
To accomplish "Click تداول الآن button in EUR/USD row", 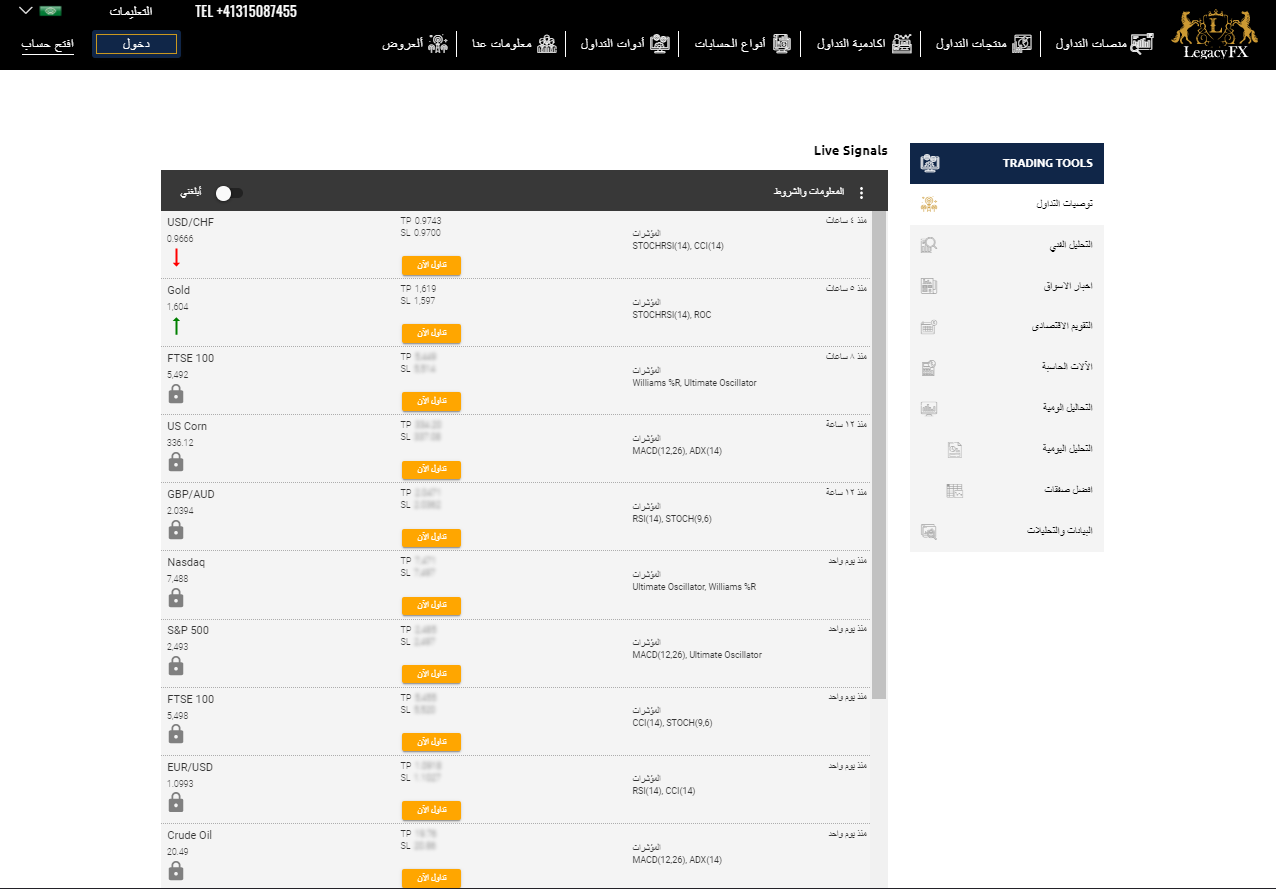I will [431, 810].
